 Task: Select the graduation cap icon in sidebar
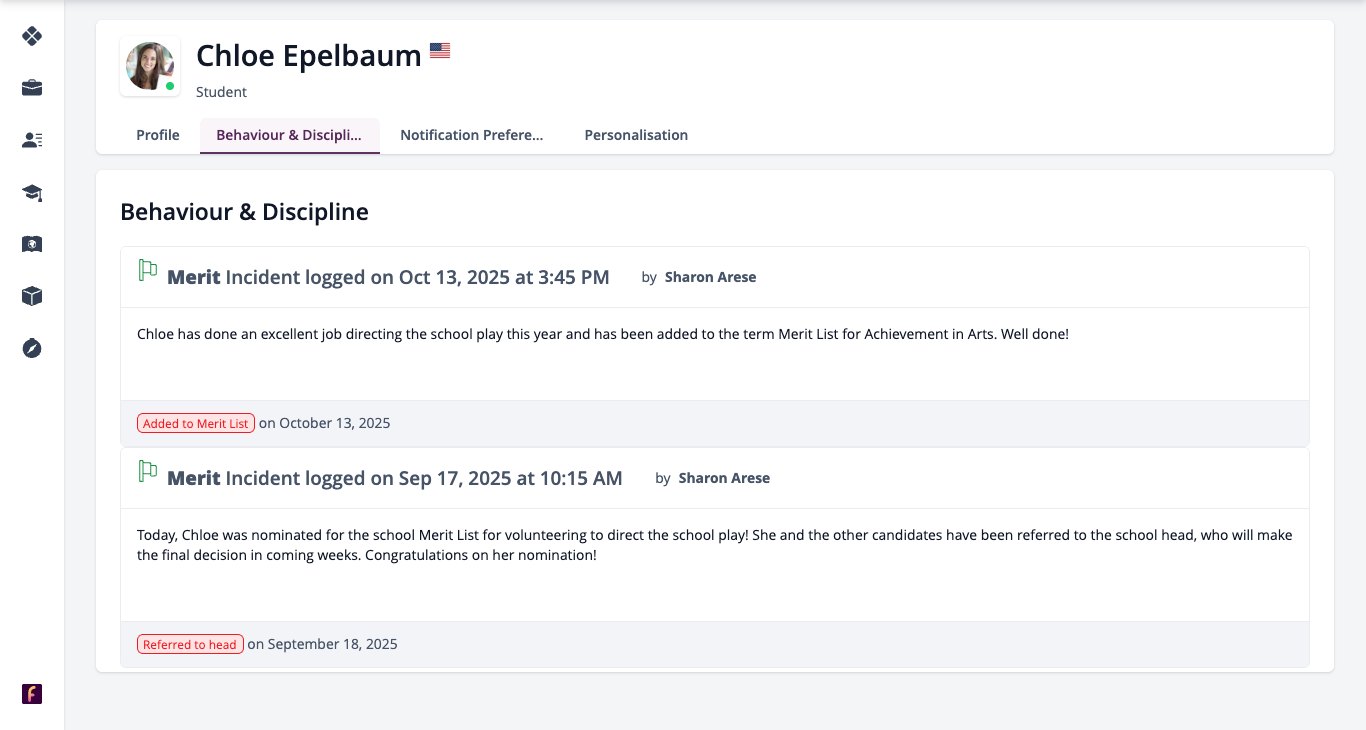(x=32, y=192)
